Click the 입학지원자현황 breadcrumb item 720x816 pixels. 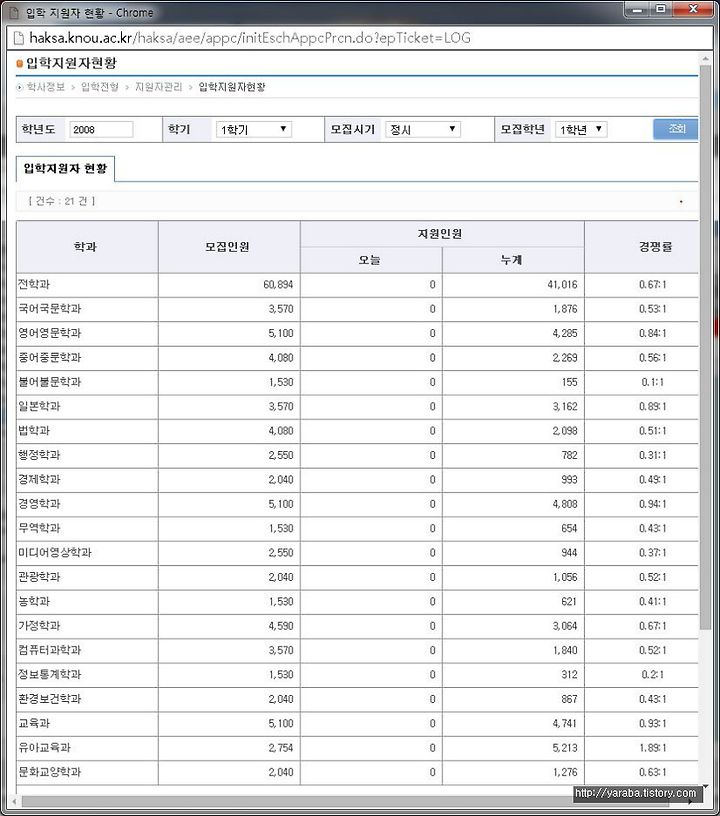tap(232, 87)
